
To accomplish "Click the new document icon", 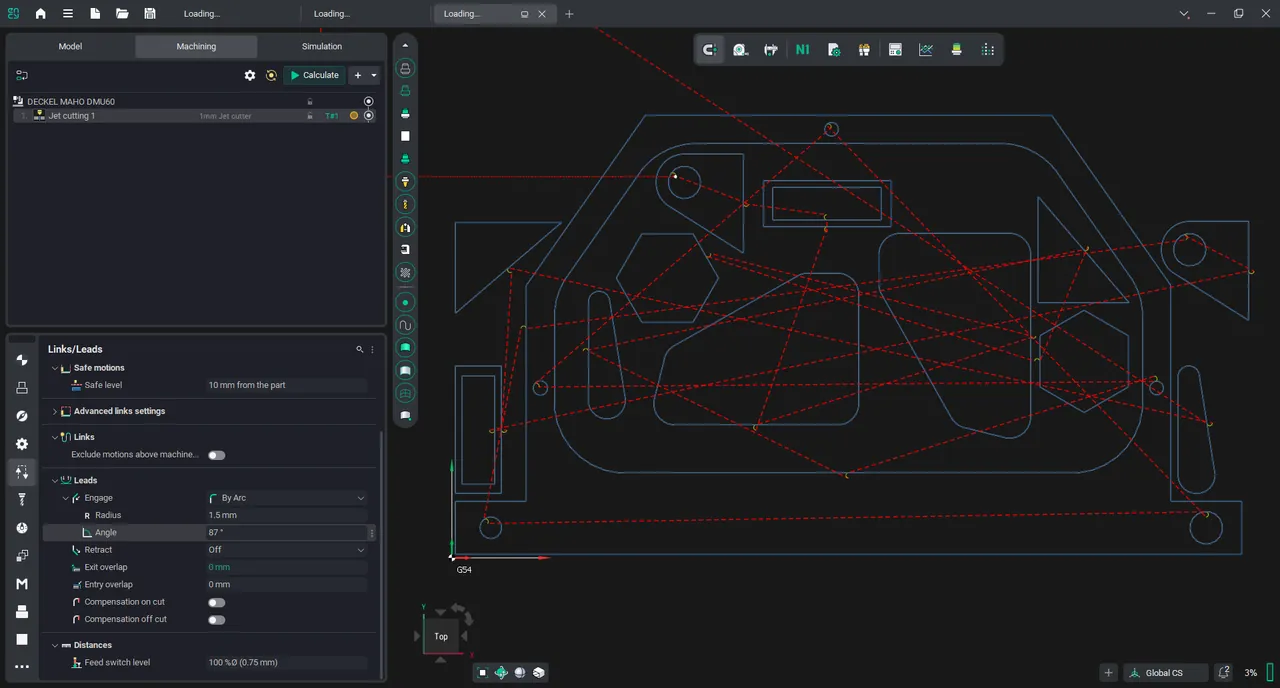I will point(95,14).
